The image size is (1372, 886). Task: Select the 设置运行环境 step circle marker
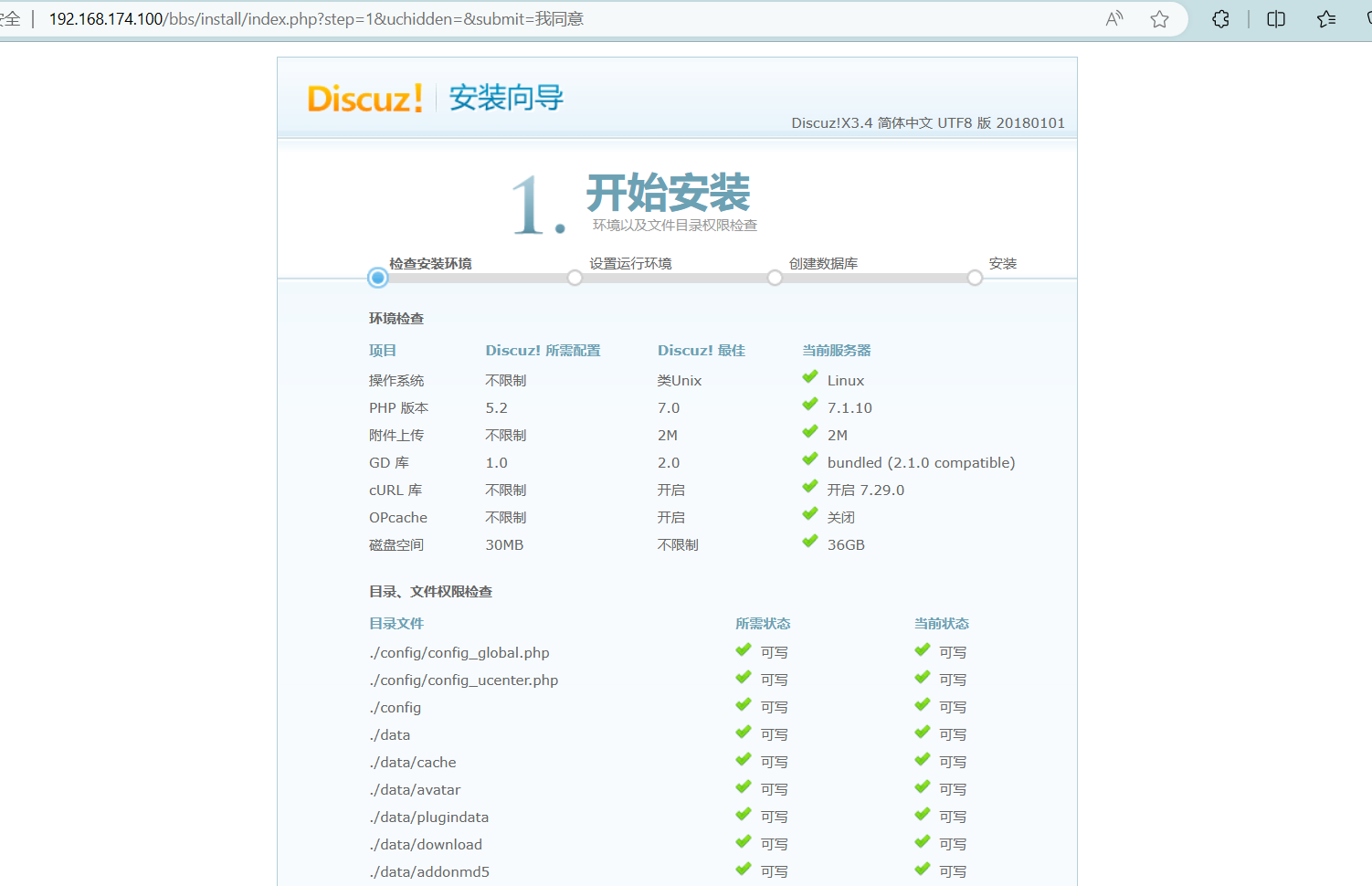tap(575, 278)
